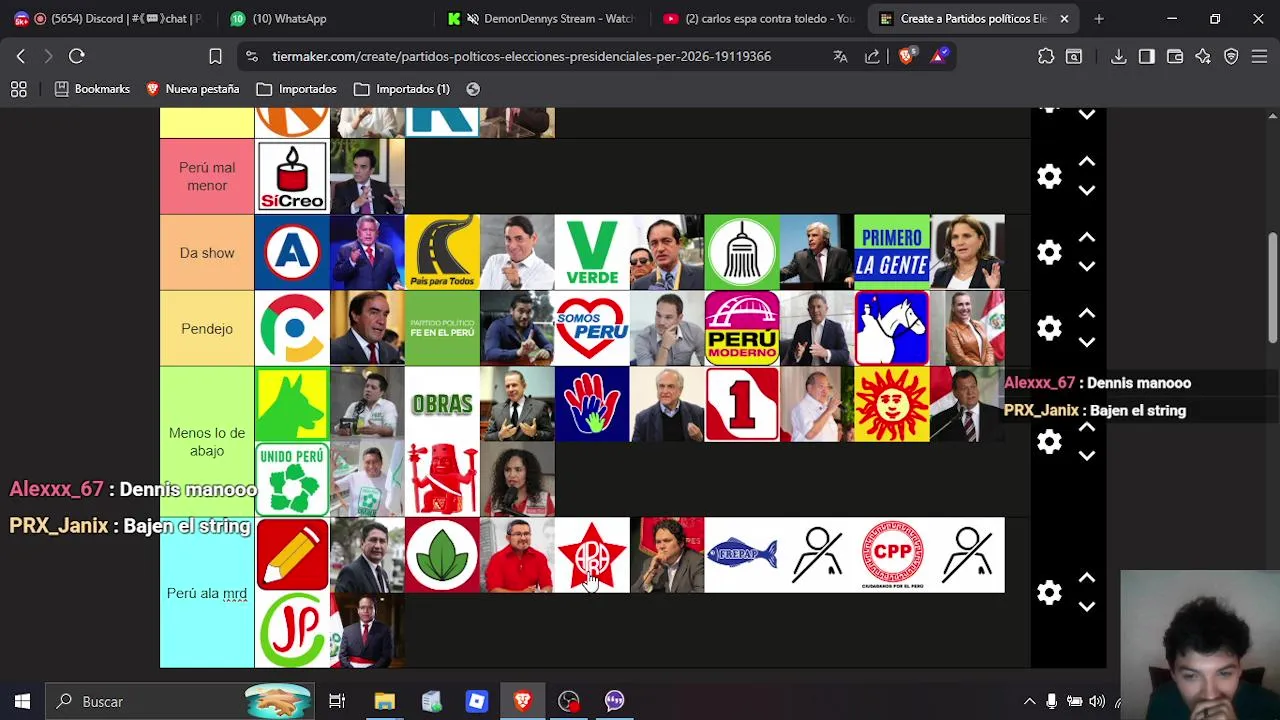1280x720 pixels.
Task: Move Perú mal menor tier up
Action: [x=1087, y=162]
